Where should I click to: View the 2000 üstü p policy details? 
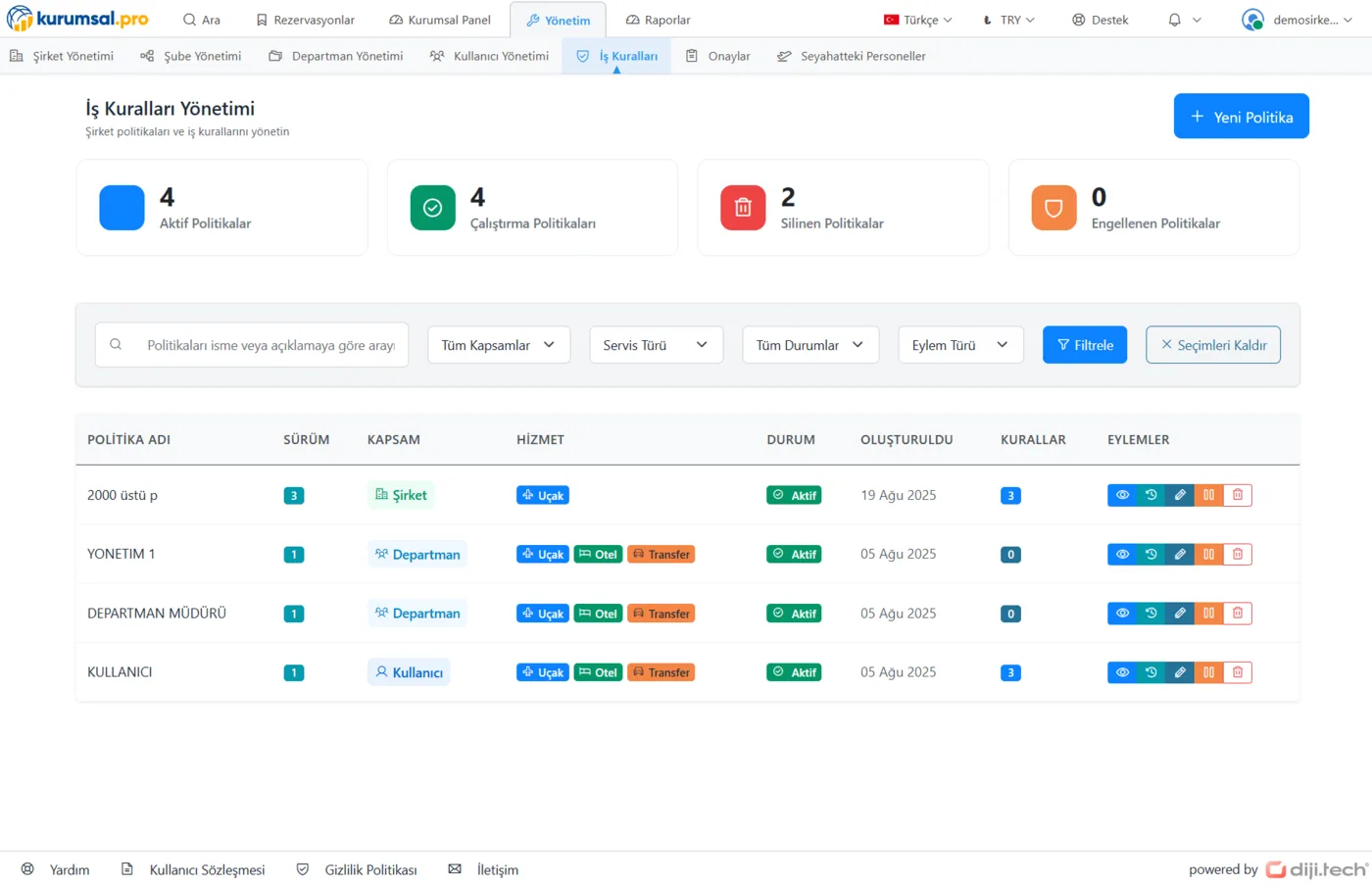(x=1122, y=495)
